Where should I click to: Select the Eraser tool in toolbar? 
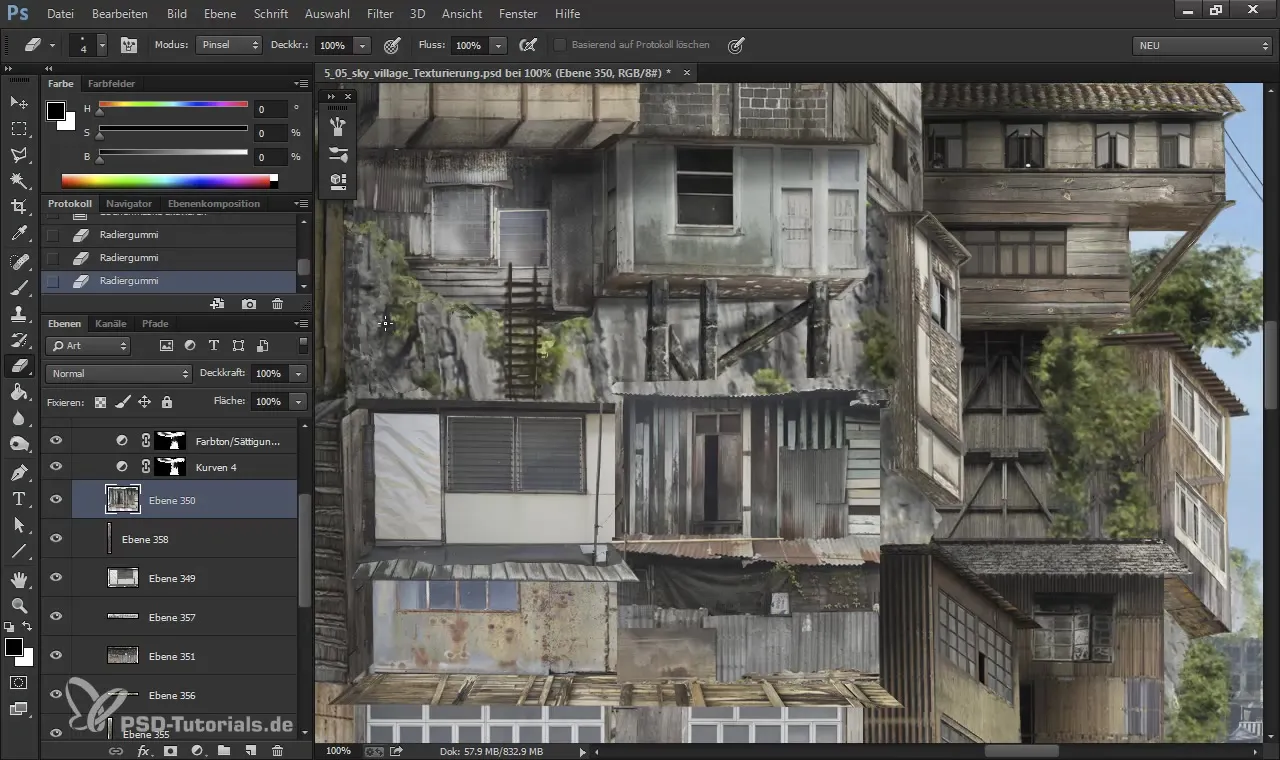[x=19, y=366]
